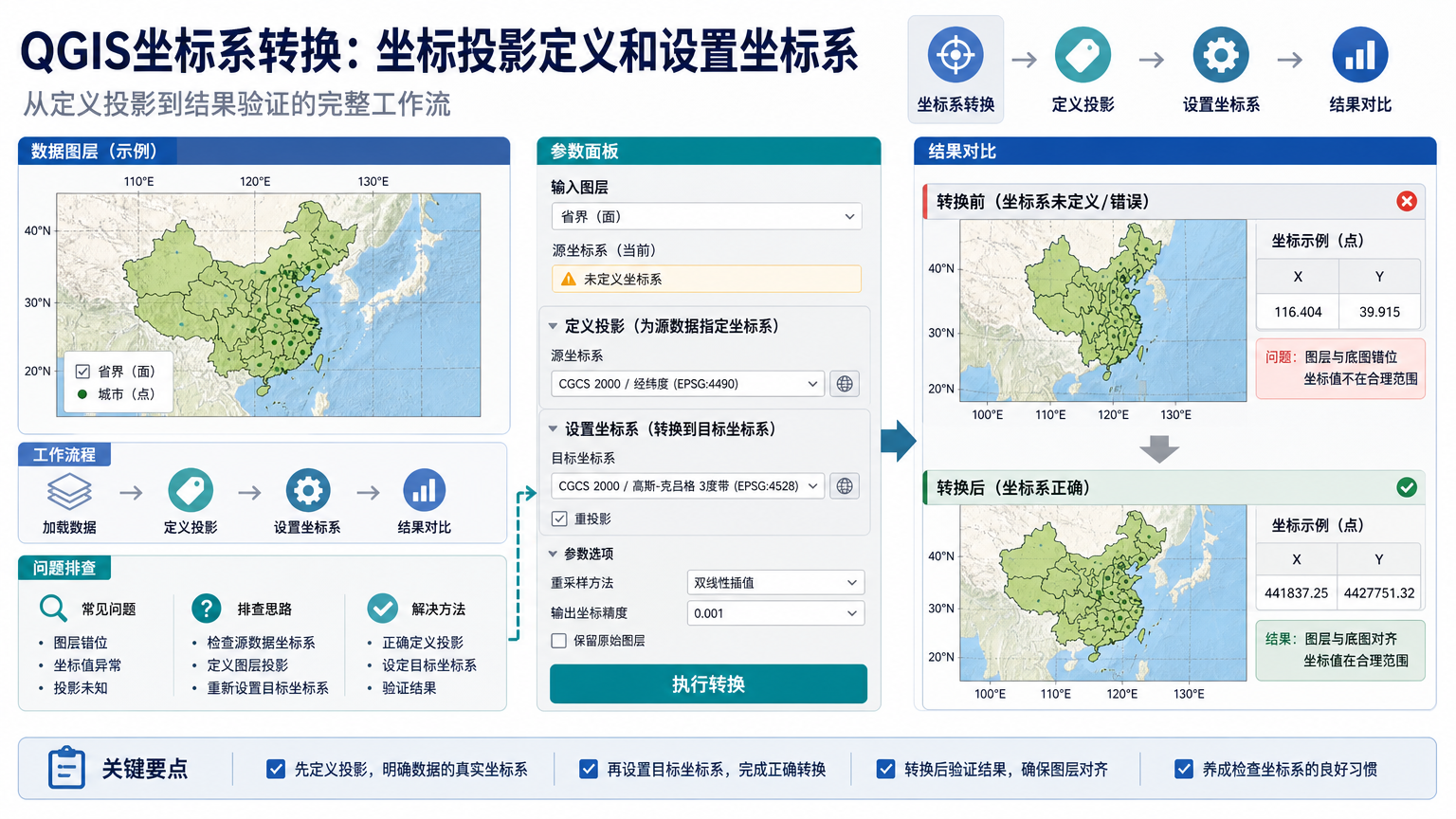
Task: Click the 常见问题 magnifier icon
Action: tap(53, 609)
